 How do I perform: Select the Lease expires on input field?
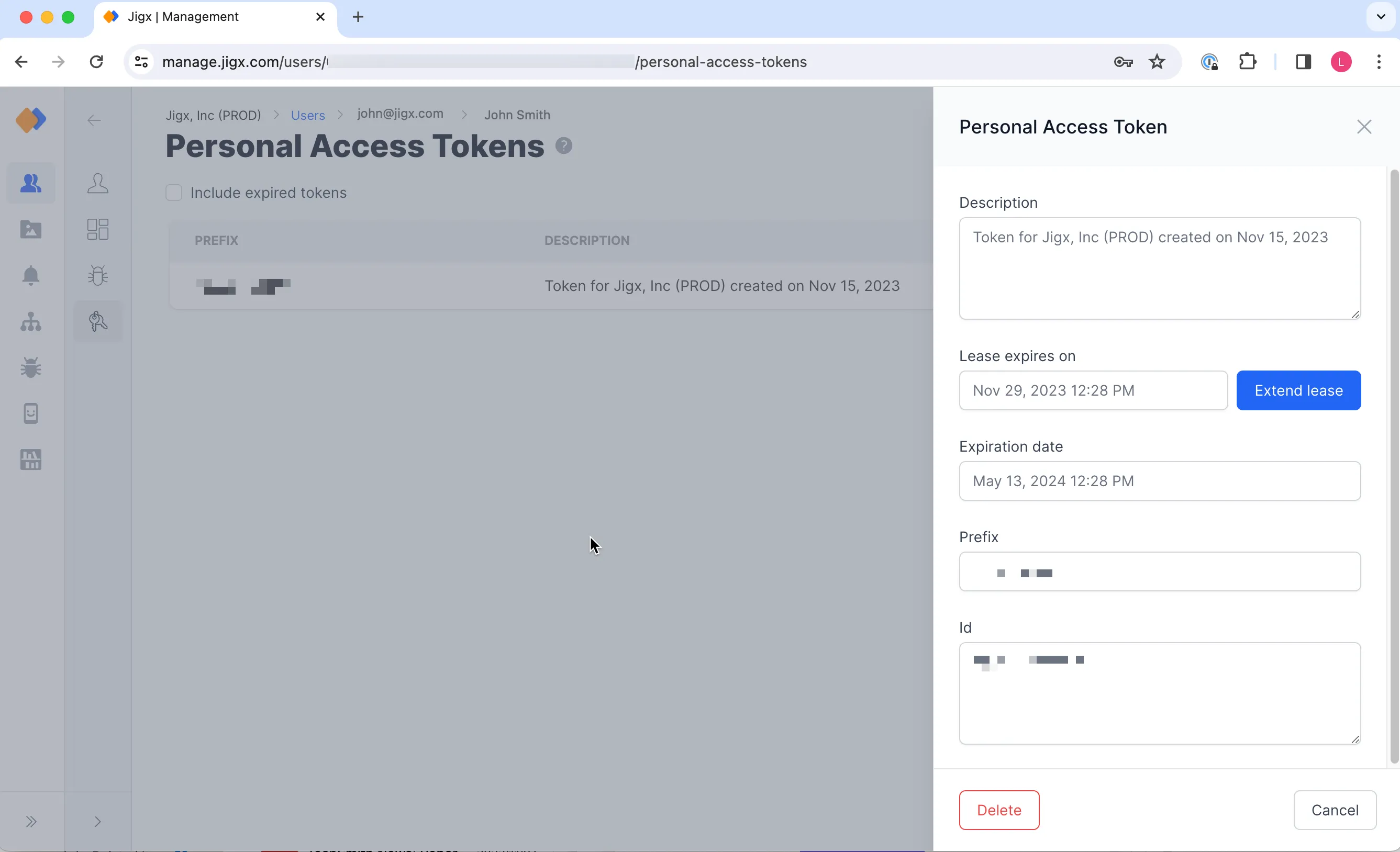1093,390
